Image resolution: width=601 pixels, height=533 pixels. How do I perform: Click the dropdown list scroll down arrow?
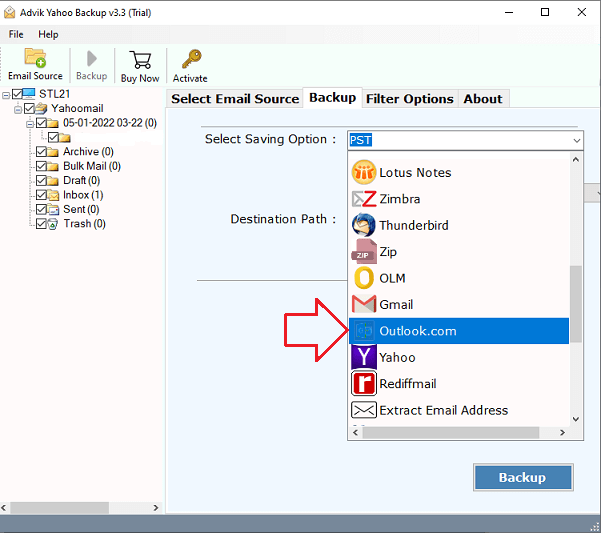pyautogui.click(x=576, y=419)
